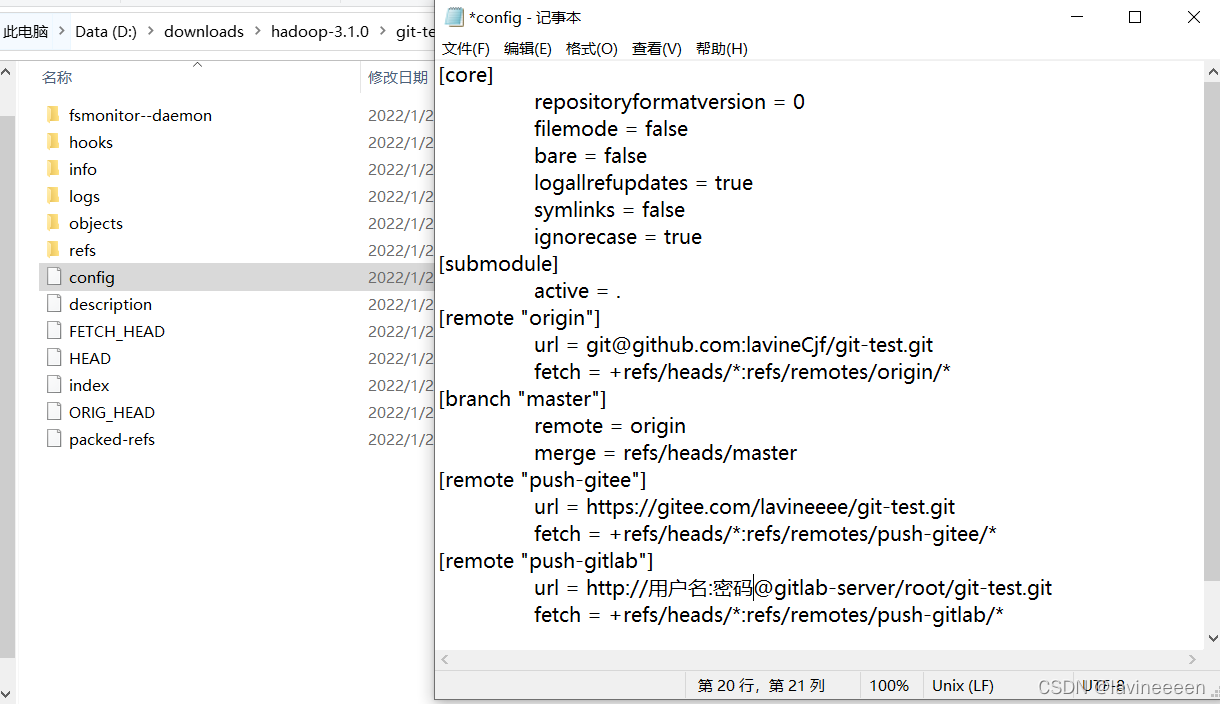This screenshot has width=1220, height=704.
Task: Open the 帮助(H) menu in Notepad
Action: click(x=722, y=49)
